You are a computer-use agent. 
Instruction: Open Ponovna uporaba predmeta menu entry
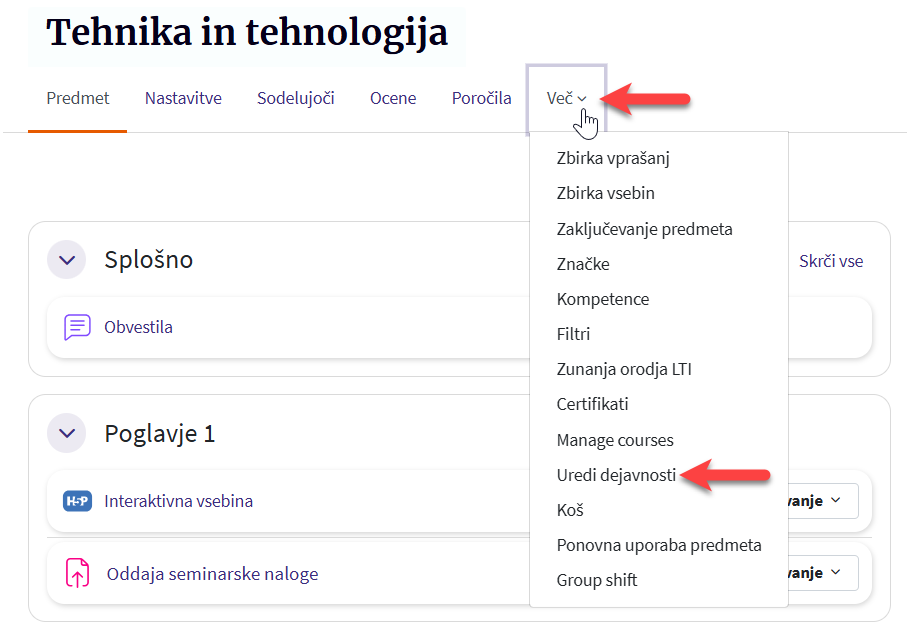point(659,545)
